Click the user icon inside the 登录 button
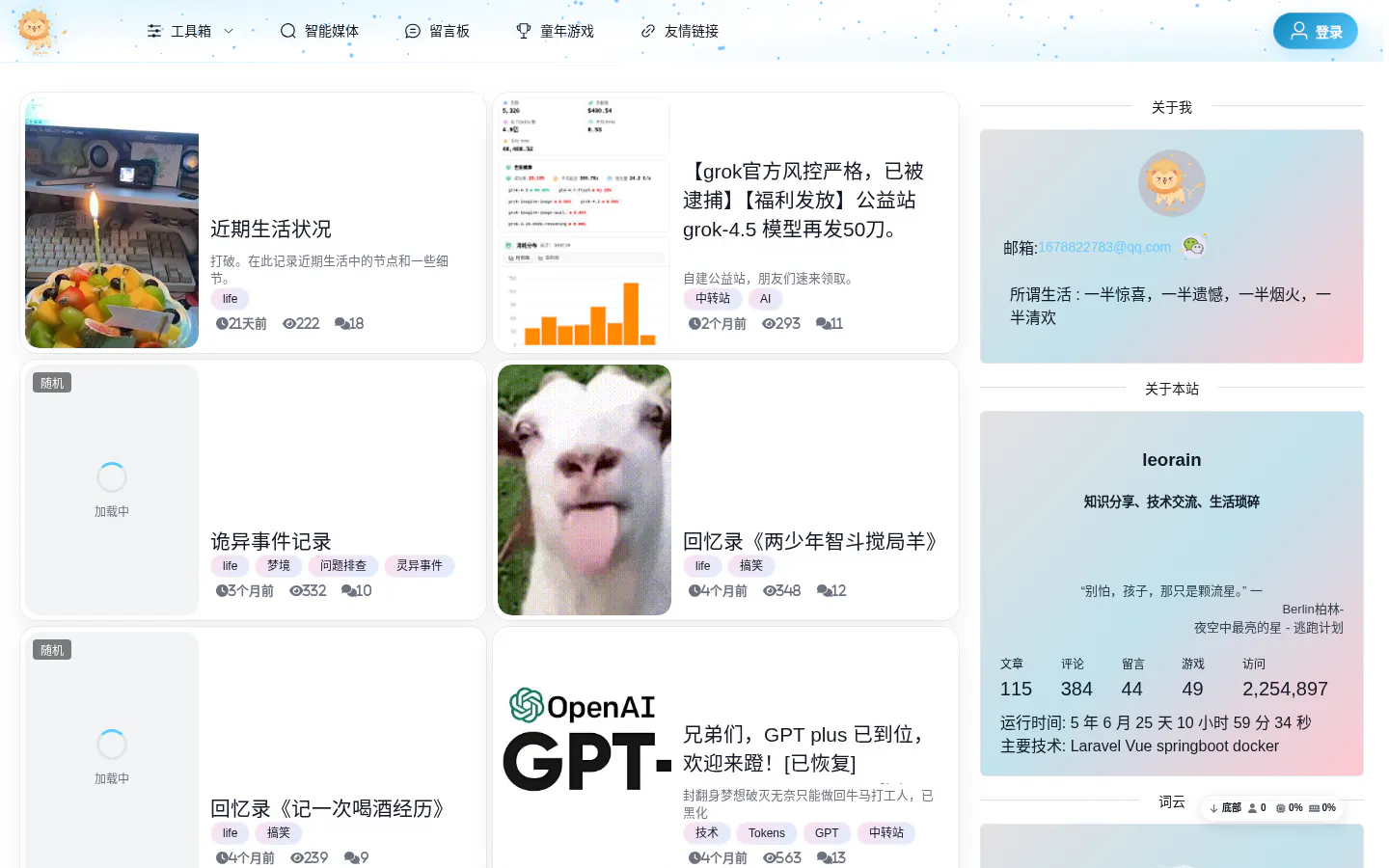Viewport: 1389px width, 868px height. [x=1299, y=31]
